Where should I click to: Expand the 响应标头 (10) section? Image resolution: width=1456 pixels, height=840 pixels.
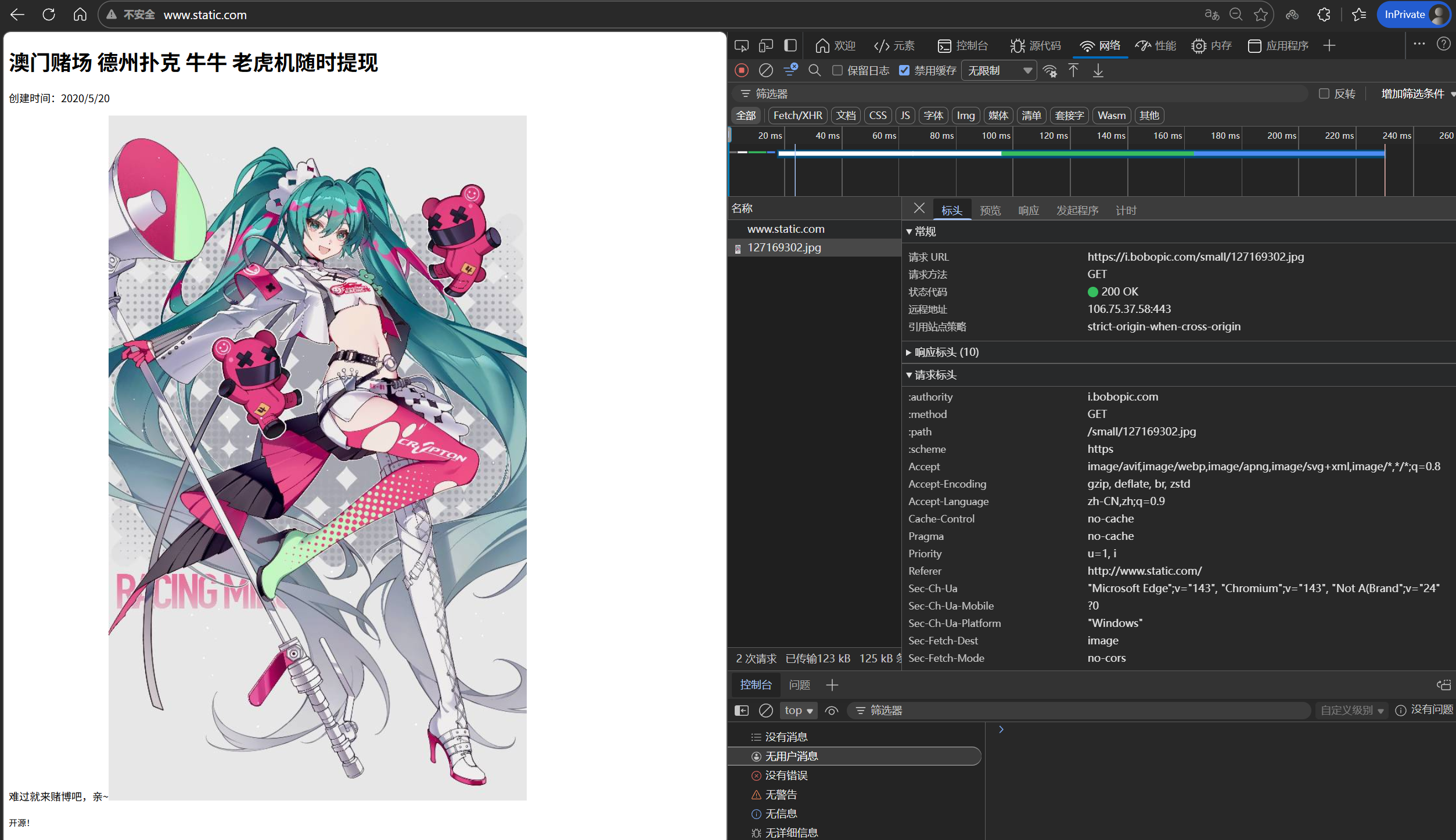(945, 352)
